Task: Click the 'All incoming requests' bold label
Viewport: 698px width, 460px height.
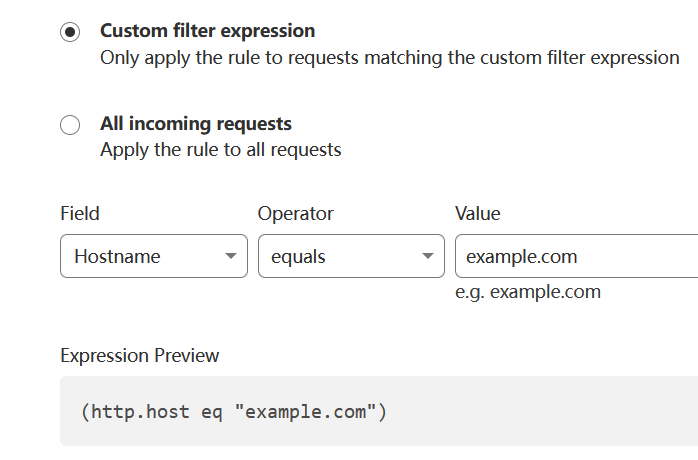Action: click(196, 123)
